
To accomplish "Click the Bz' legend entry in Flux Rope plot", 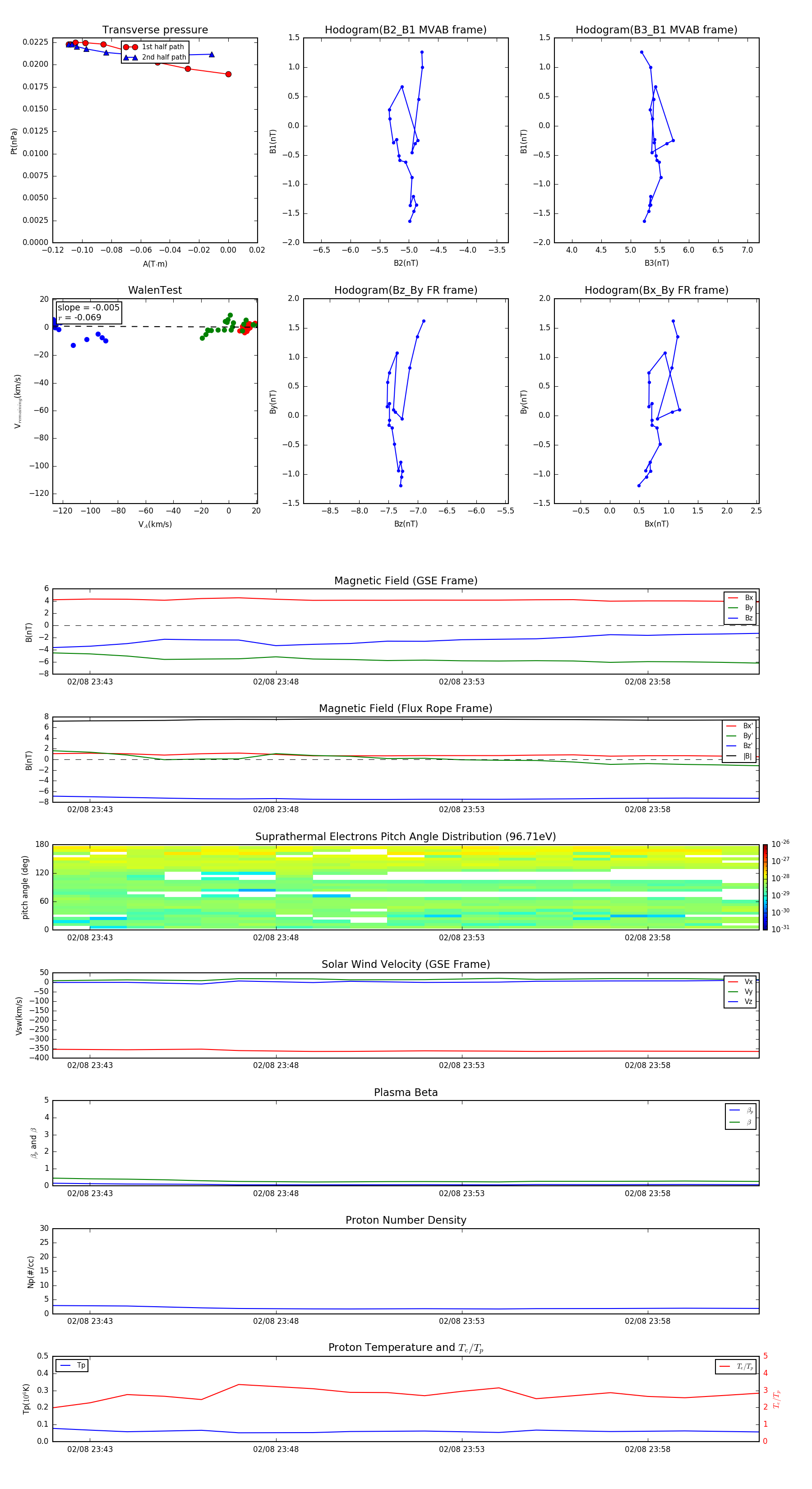I will (740, 746).
